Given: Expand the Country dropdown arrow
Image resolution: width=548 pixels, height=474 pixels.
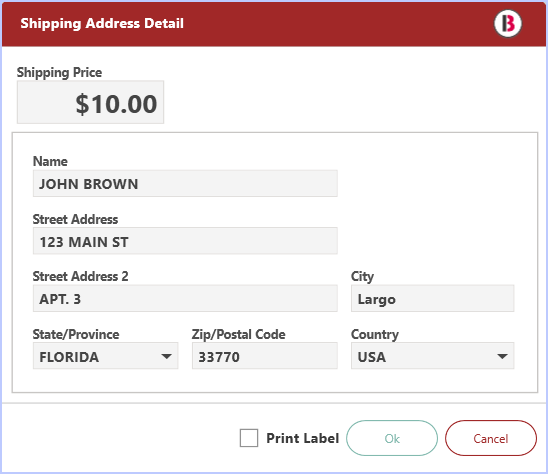Looking at the screenshot, I should point(502,356).
